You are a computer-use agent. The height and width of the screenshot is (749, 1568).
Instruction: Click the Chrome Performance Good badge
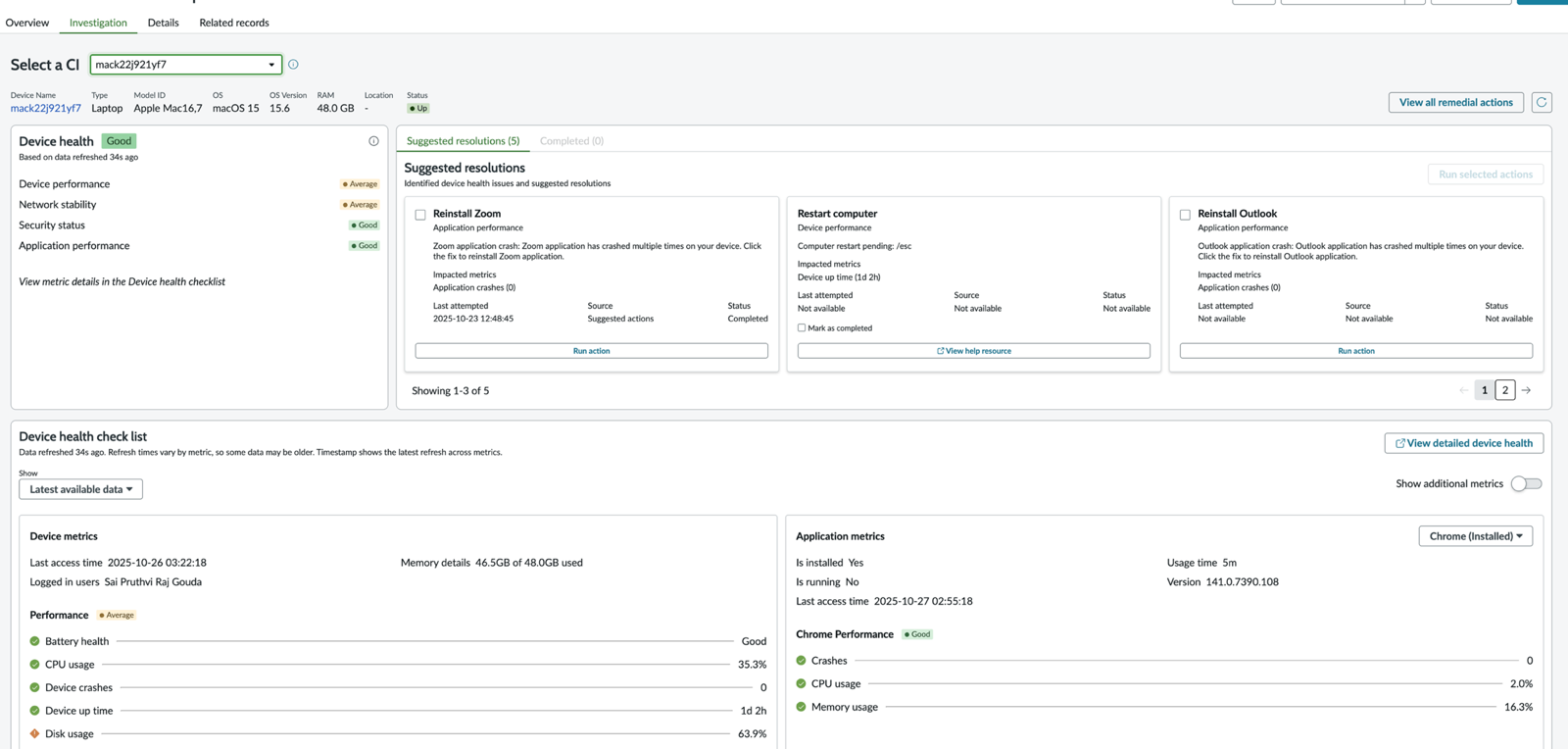tap(917, 634)
